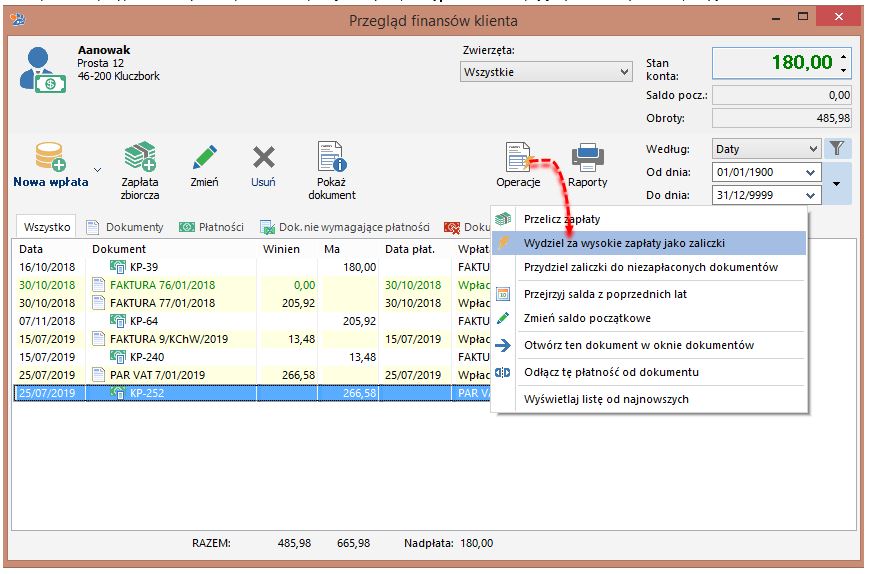This screenshot has height=574, width=870.
Task: Choose Wydziel za wysokie zapłaty jako zaliczki
Action: (x=649, y=243)
